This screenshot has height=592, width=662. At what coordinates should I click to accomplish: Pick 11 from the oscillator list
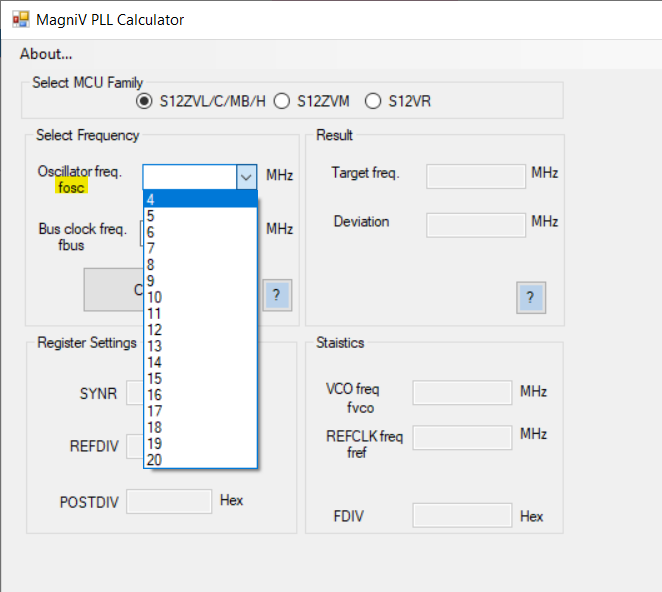pos(201,313)
